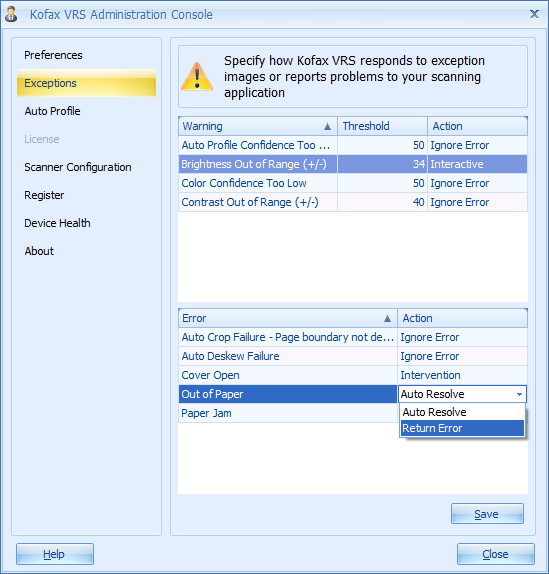549x574 pixels.
Task: Select the Contrast Out of Range warning row
Action: click(x=353, y=202)
